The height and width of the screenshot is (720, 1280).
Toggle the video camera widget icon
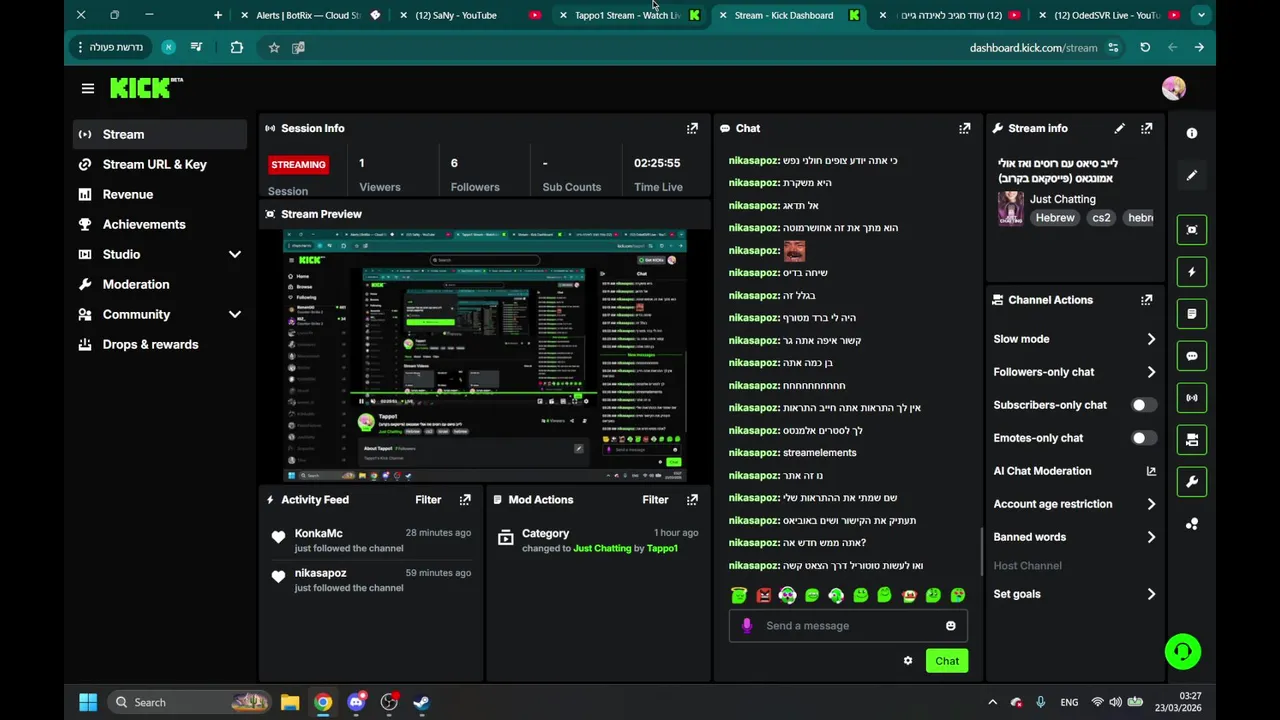[x=1192, y=440]
